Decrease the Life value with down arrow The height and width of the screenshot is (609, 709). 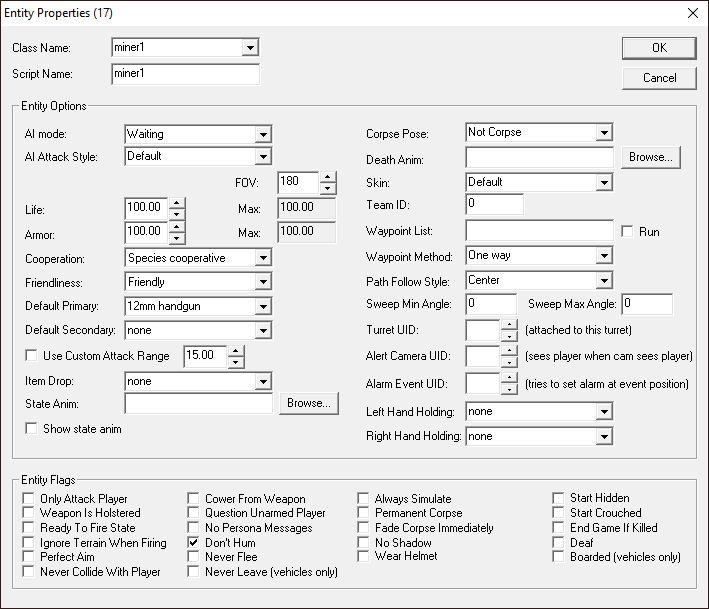pyautogui.click(x=177, y=214)
